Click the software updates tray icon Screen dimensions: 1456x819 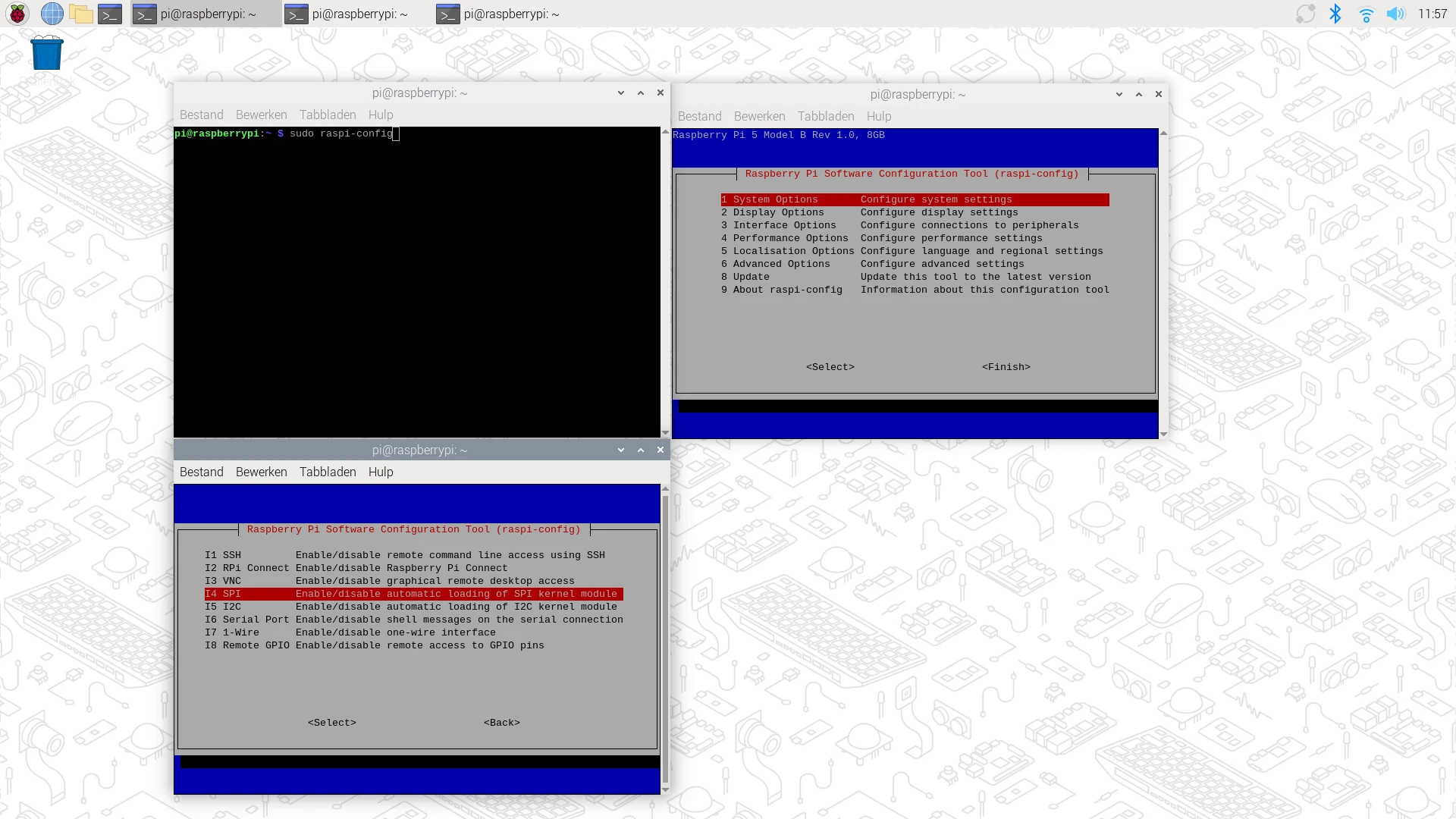click(1305, 14)
